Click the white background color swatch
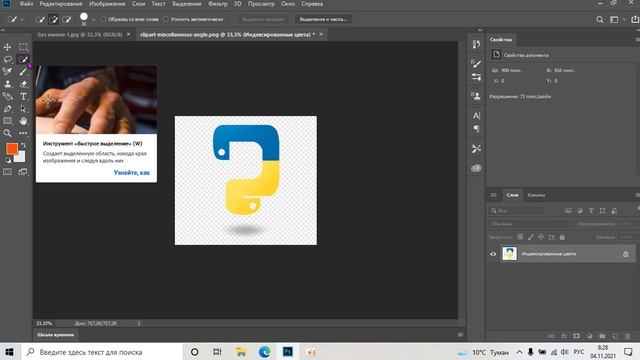The width and height of the screenshot is (640, 360). coord(20,158)
